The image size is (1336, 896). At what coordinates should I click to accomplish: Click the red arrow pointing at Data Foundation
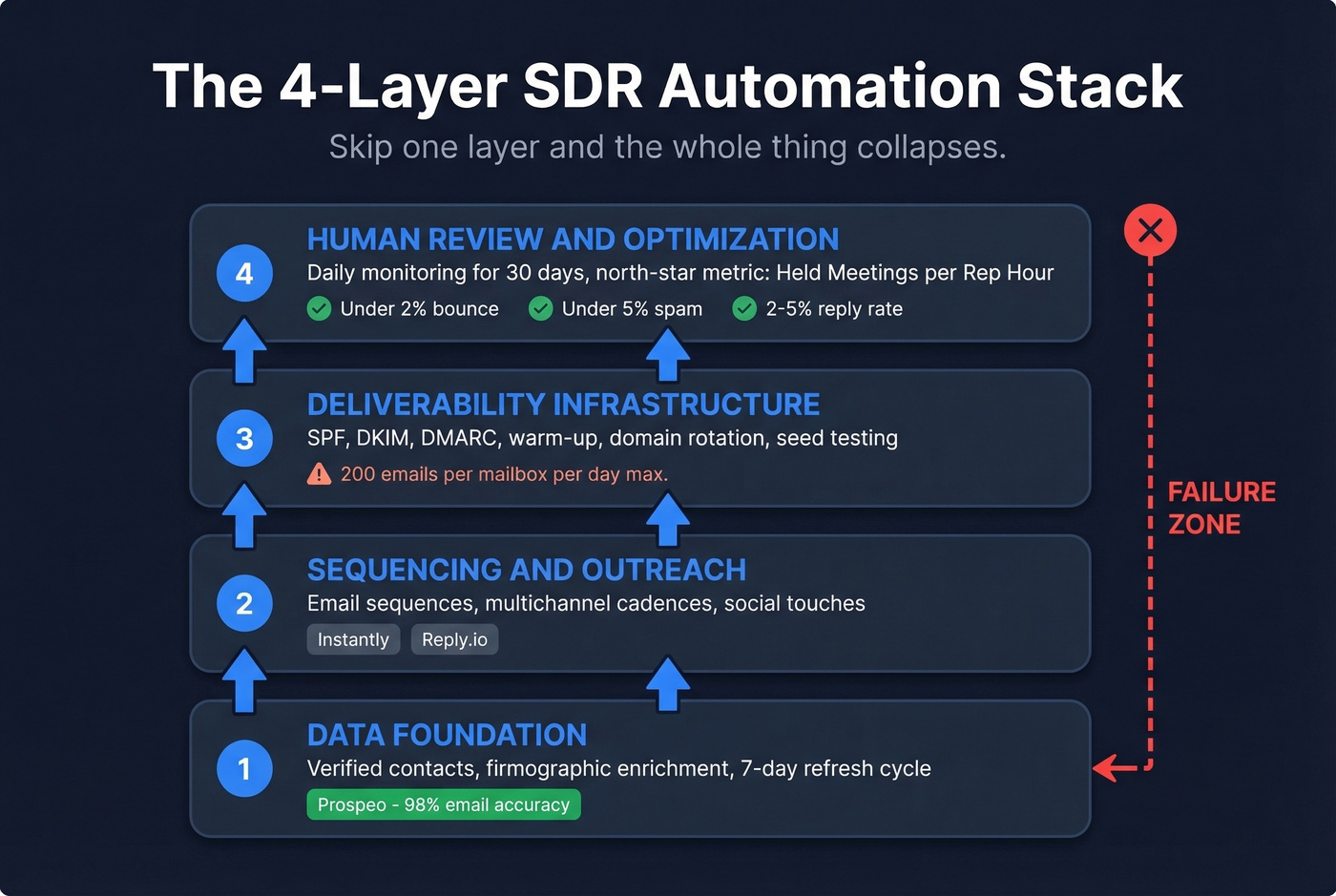pos(1115,766)
